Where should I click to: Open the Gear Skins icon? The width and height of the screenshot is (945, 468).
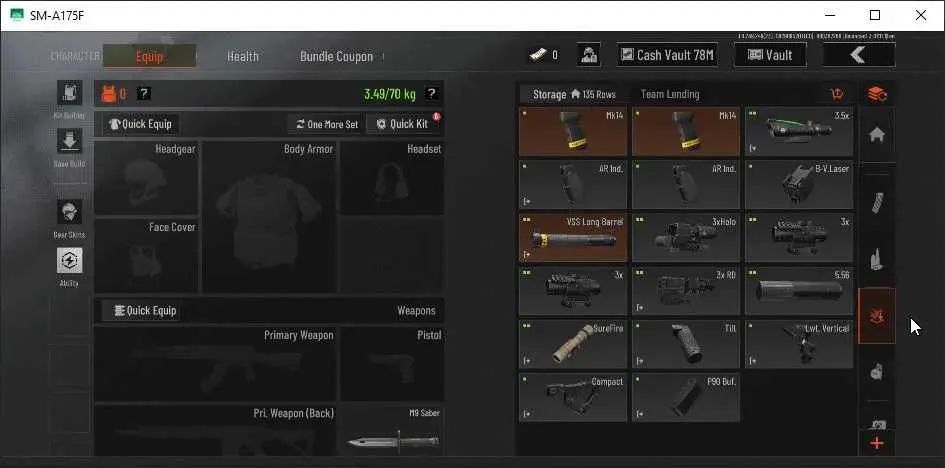pyautogui.click(x=69, y=212)
